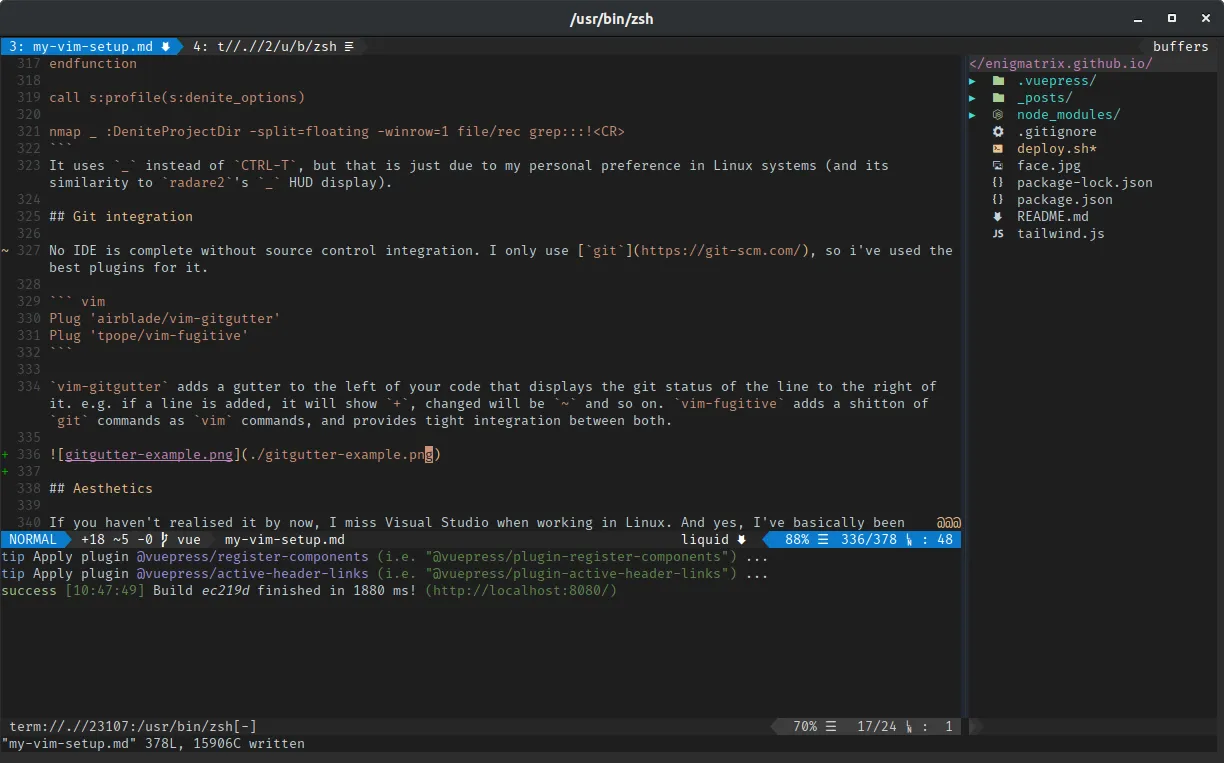Click the image icon next to face.jpg
This screenshot has height=763, width=1224.
pos(998,165)
